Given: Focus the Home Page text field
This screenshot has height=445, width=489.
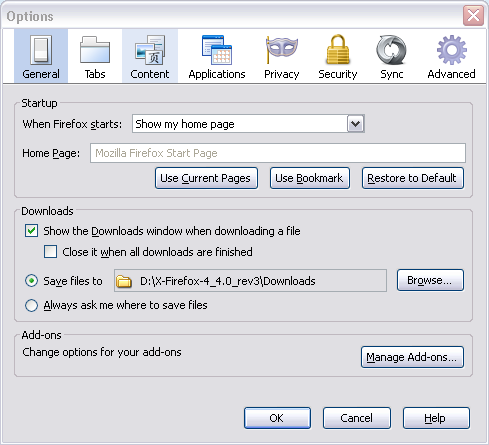Looking at the screenshot, I should coord(278,153).
